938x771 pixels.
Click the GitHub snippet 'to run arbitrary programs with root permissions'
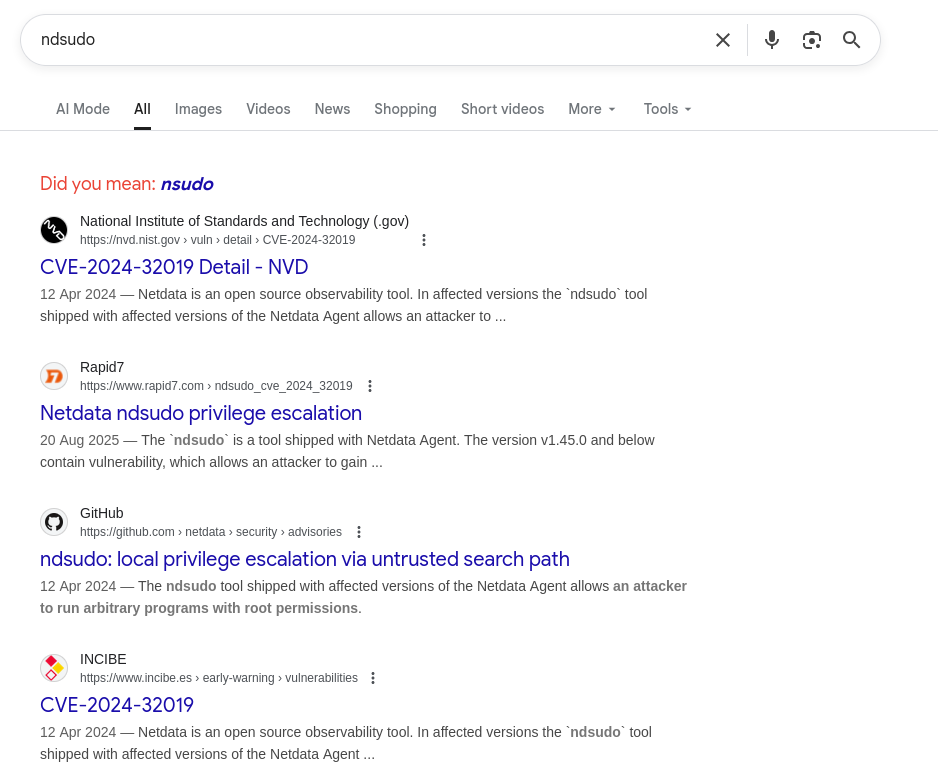click(200, 608)
